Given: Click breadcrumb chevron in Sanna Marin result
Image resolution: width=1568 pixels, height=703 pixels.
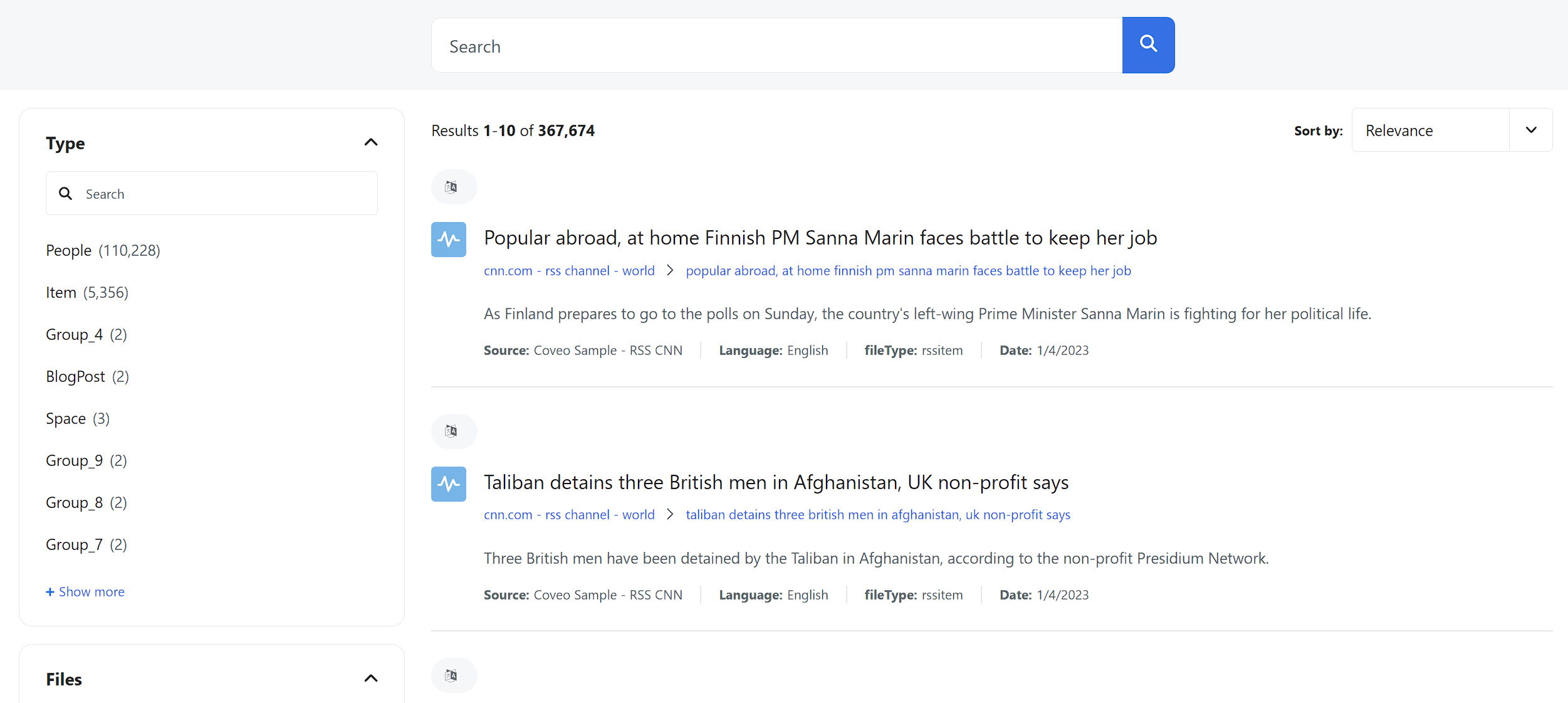Looking at the screenshot, I should coord(670,270).
